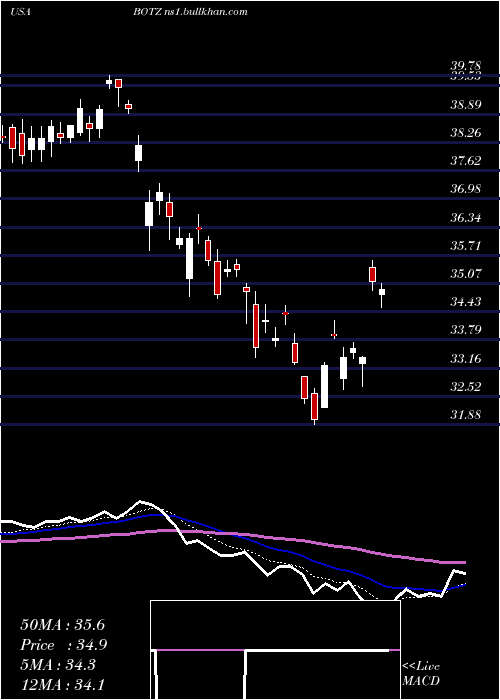Viewport: 500px width, 700px height.
Task: Click the 32.52 price level label
Action: 466,387
